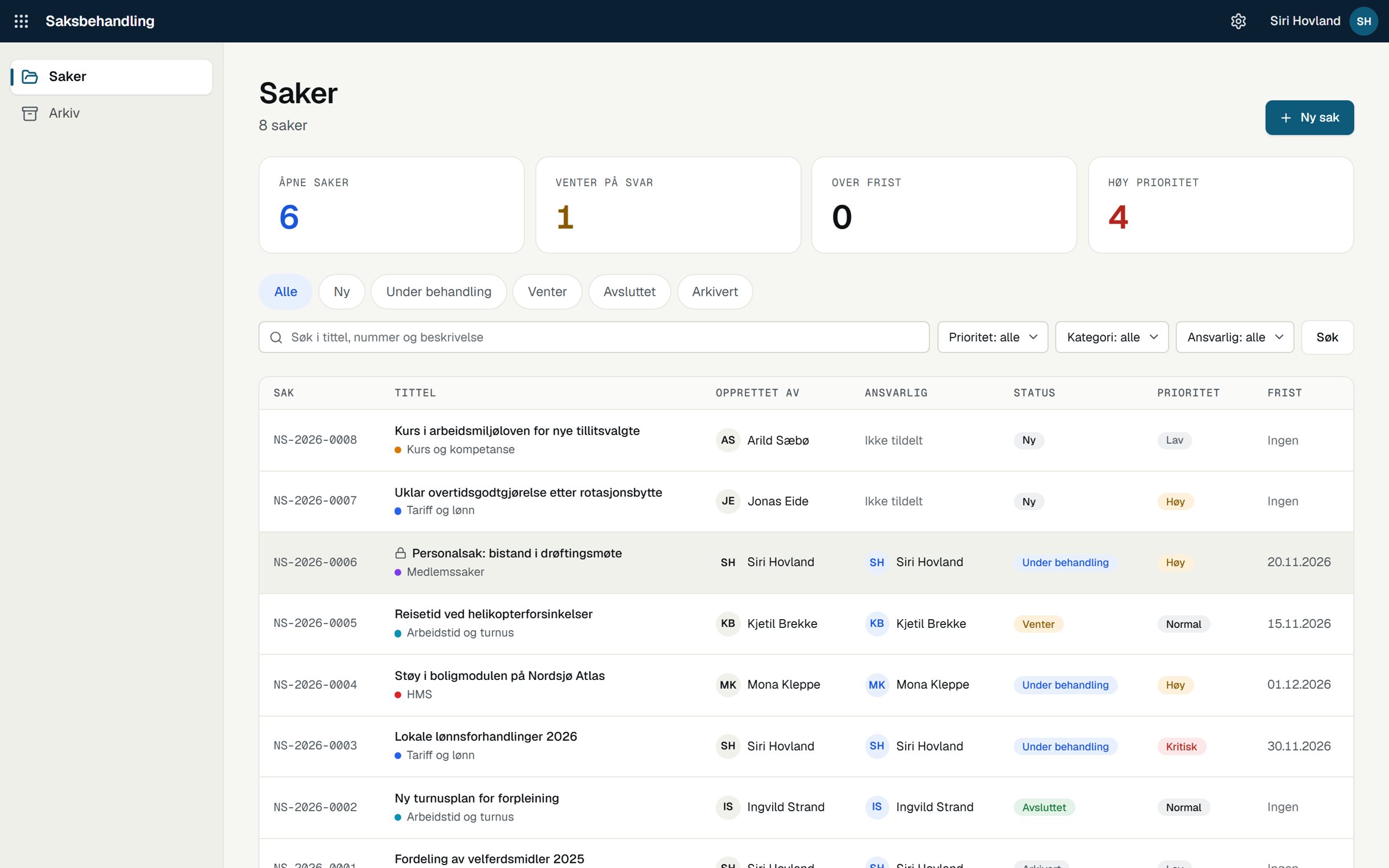1389x868 pixels.
Task: Click Ny turnusplan for forpleining title
Action: (477, 799)
